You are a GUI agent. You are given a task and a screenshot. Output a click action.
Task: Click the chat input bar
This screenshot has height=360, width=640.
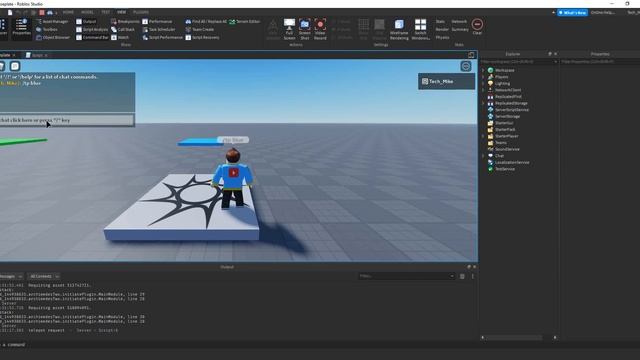click(x=67, y=120)
